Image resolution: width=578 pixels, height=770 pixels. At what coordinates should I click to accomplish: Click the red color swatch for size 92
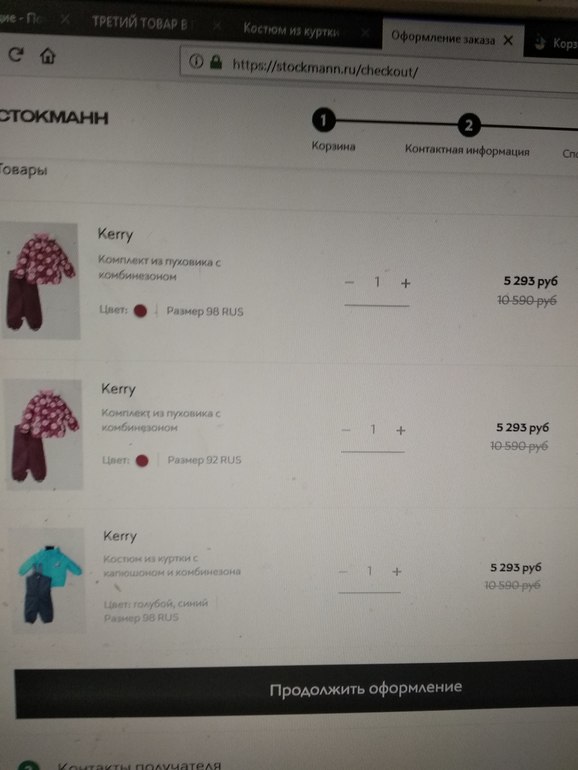(142, 461)
